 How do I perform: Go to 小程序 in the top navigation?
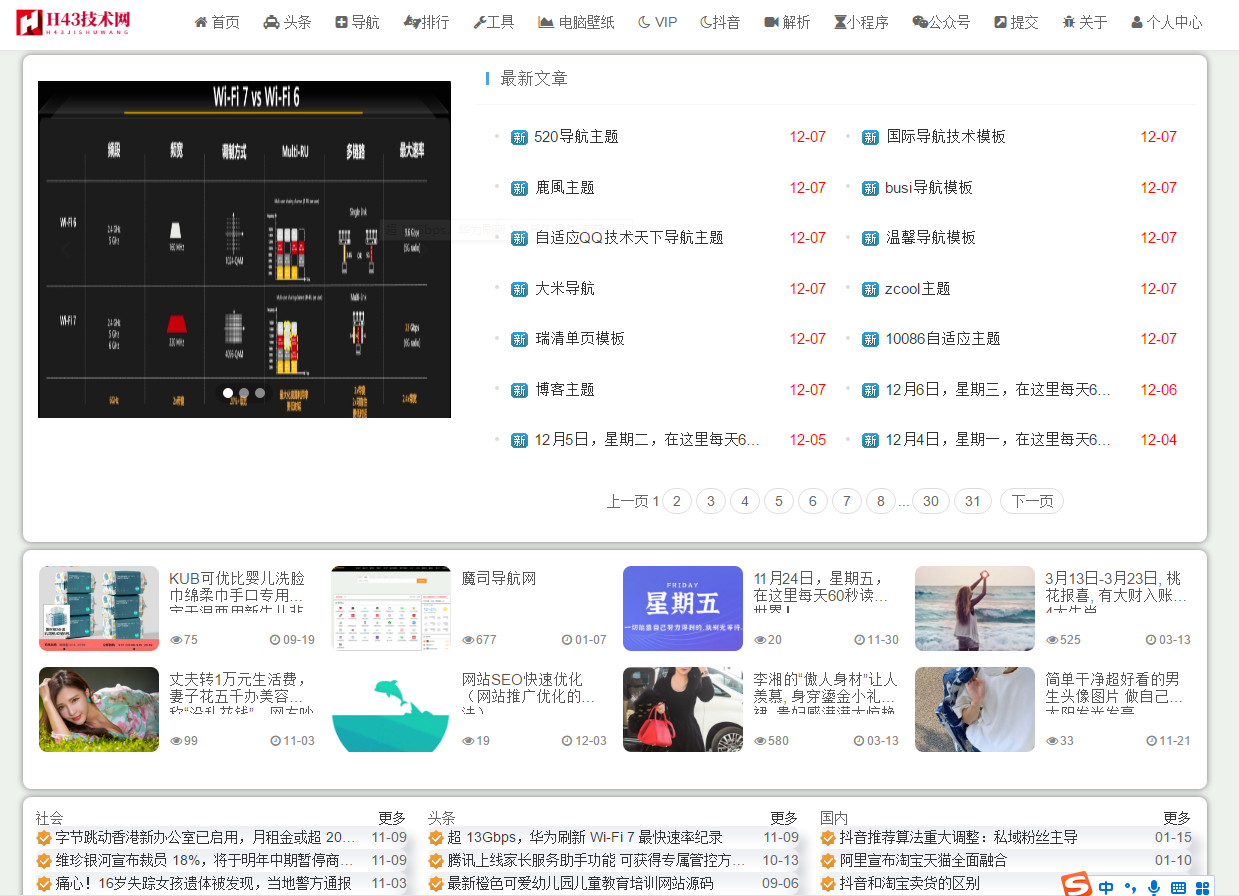coord(861,22)
